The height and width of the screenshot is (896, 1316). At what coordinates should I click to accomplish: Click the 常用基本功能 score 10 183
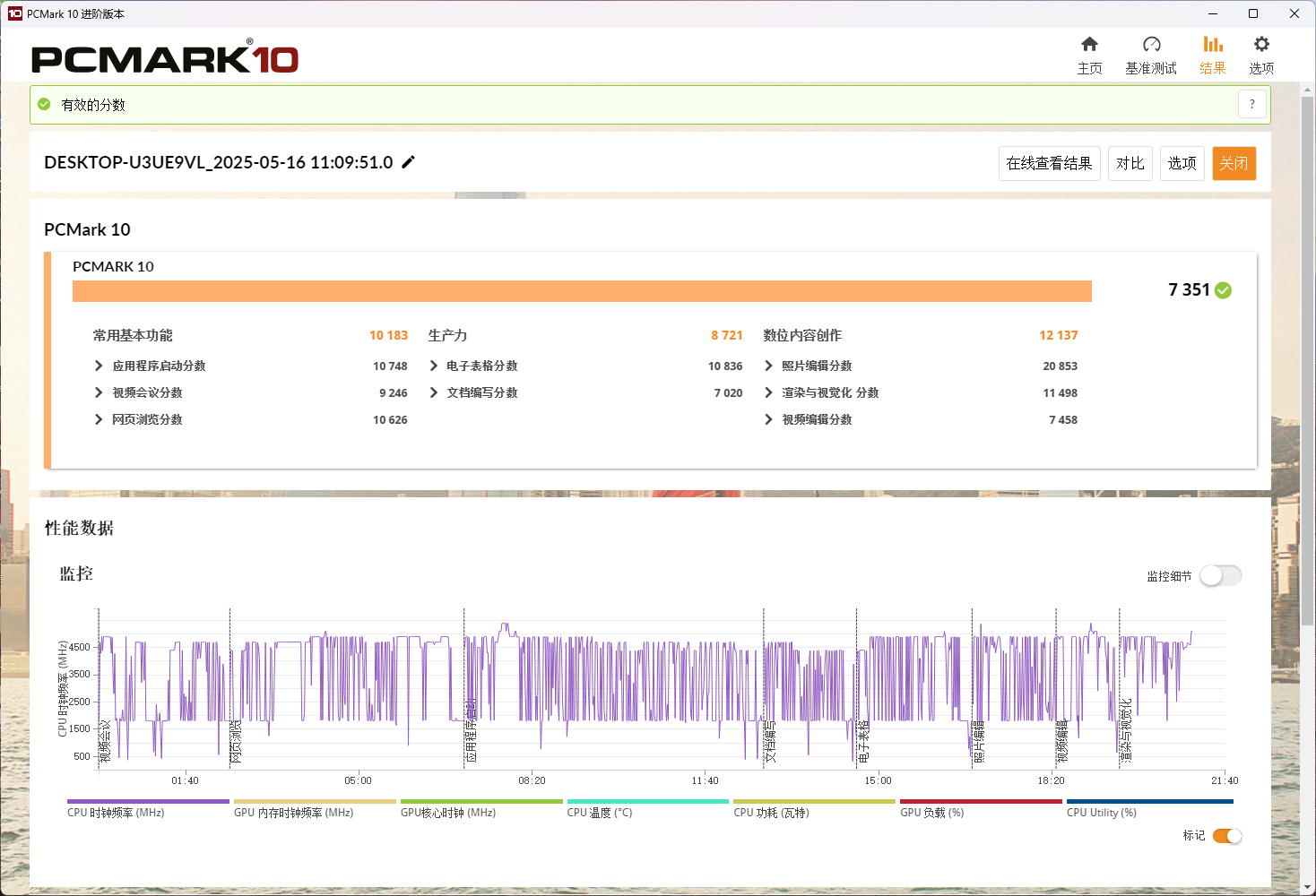tap(388, 335)
